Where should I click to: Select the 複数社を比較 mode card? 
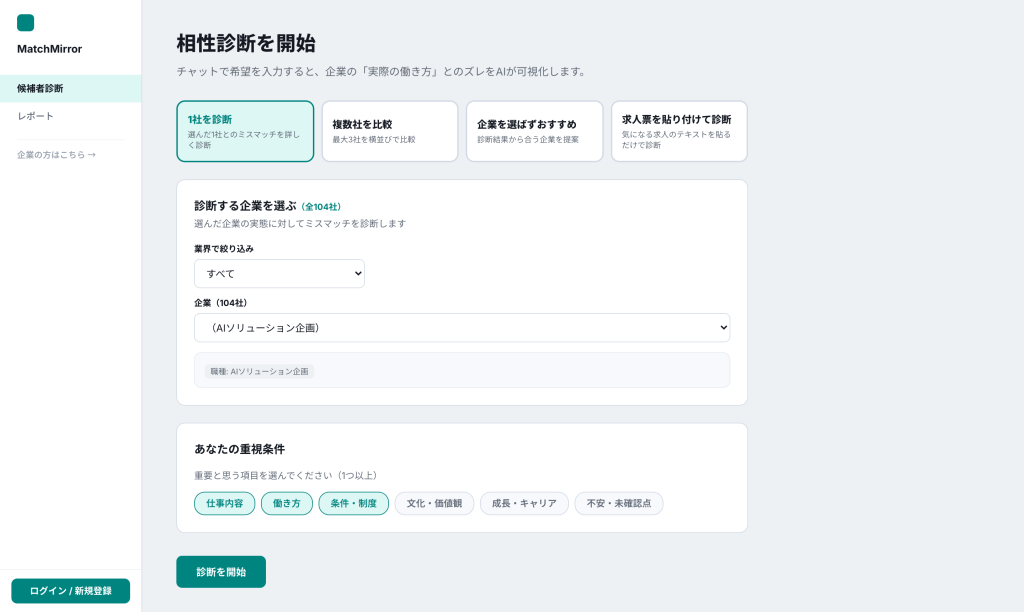click(x=390, y=131)
